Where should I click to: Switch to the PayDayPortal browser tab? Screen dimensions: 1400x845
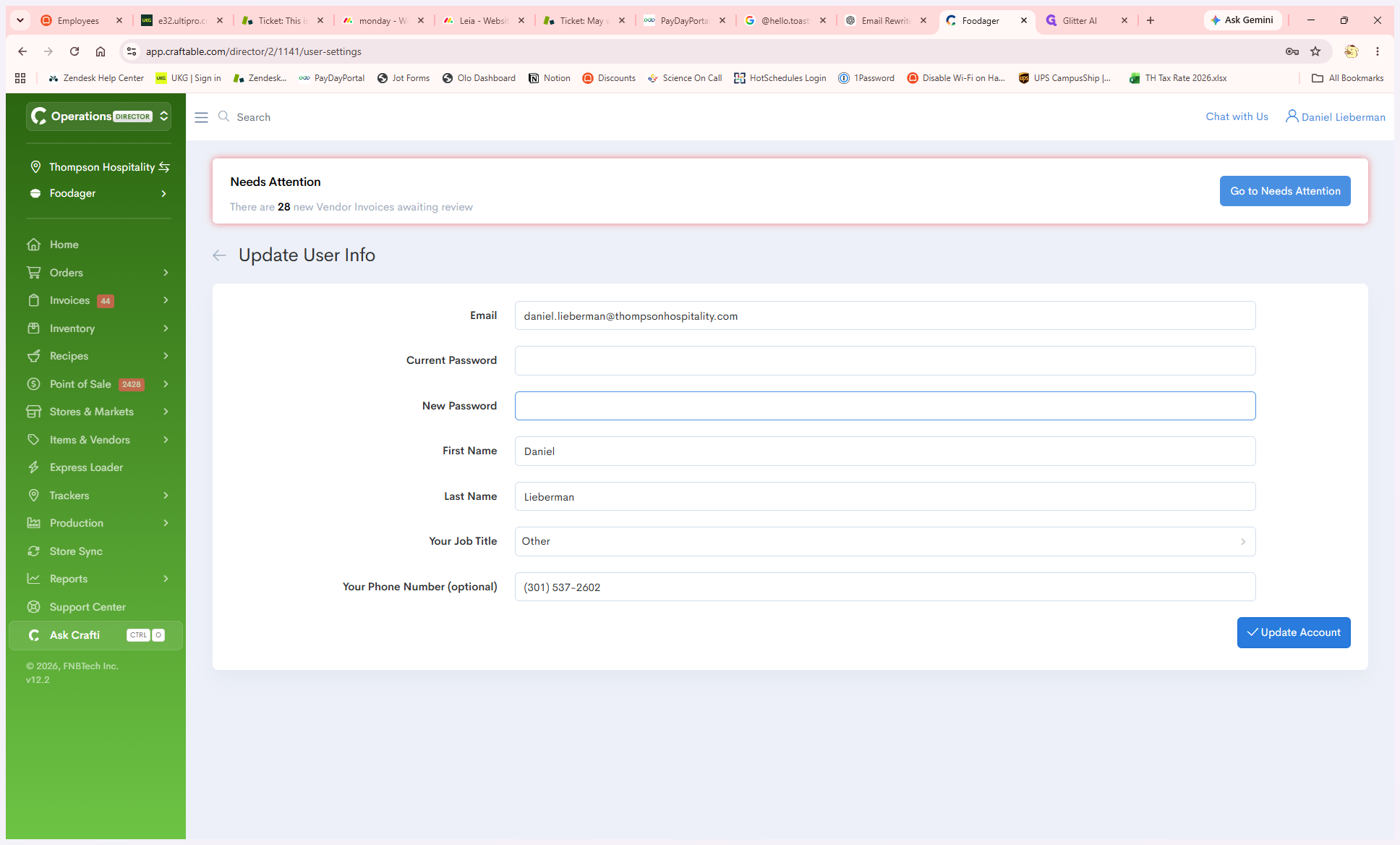click(x=684, y=21)
